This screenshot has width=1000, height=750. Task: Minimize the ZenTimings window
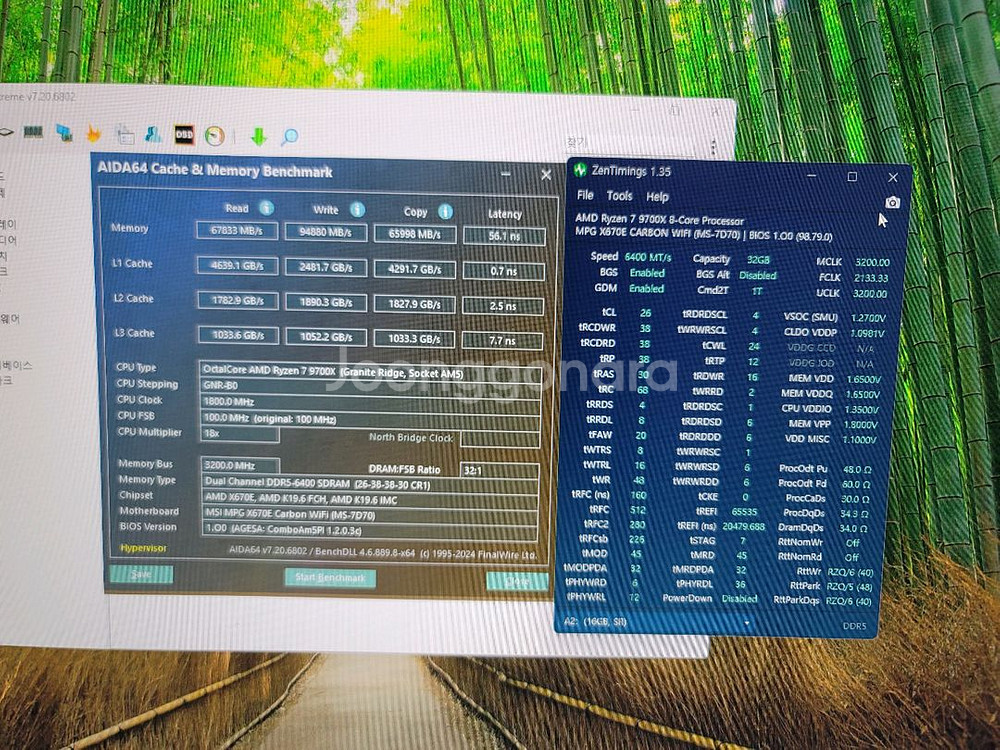(811, 175)
